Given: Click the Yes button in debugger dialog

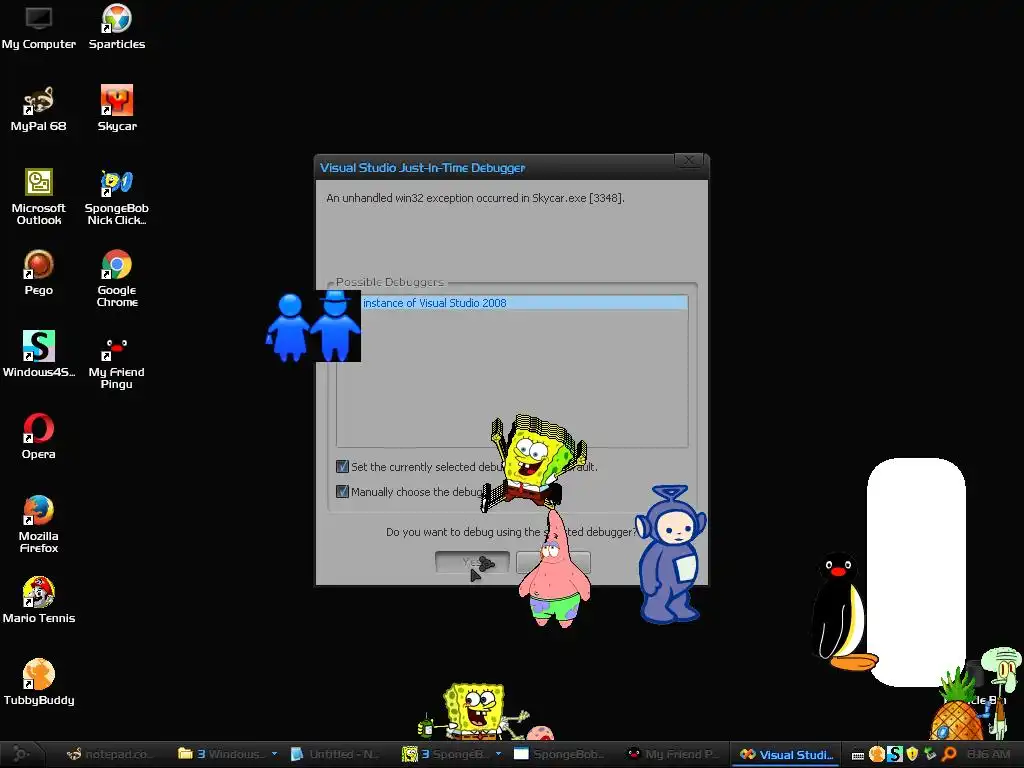Looking at the screenshot, I should point(472,562).
